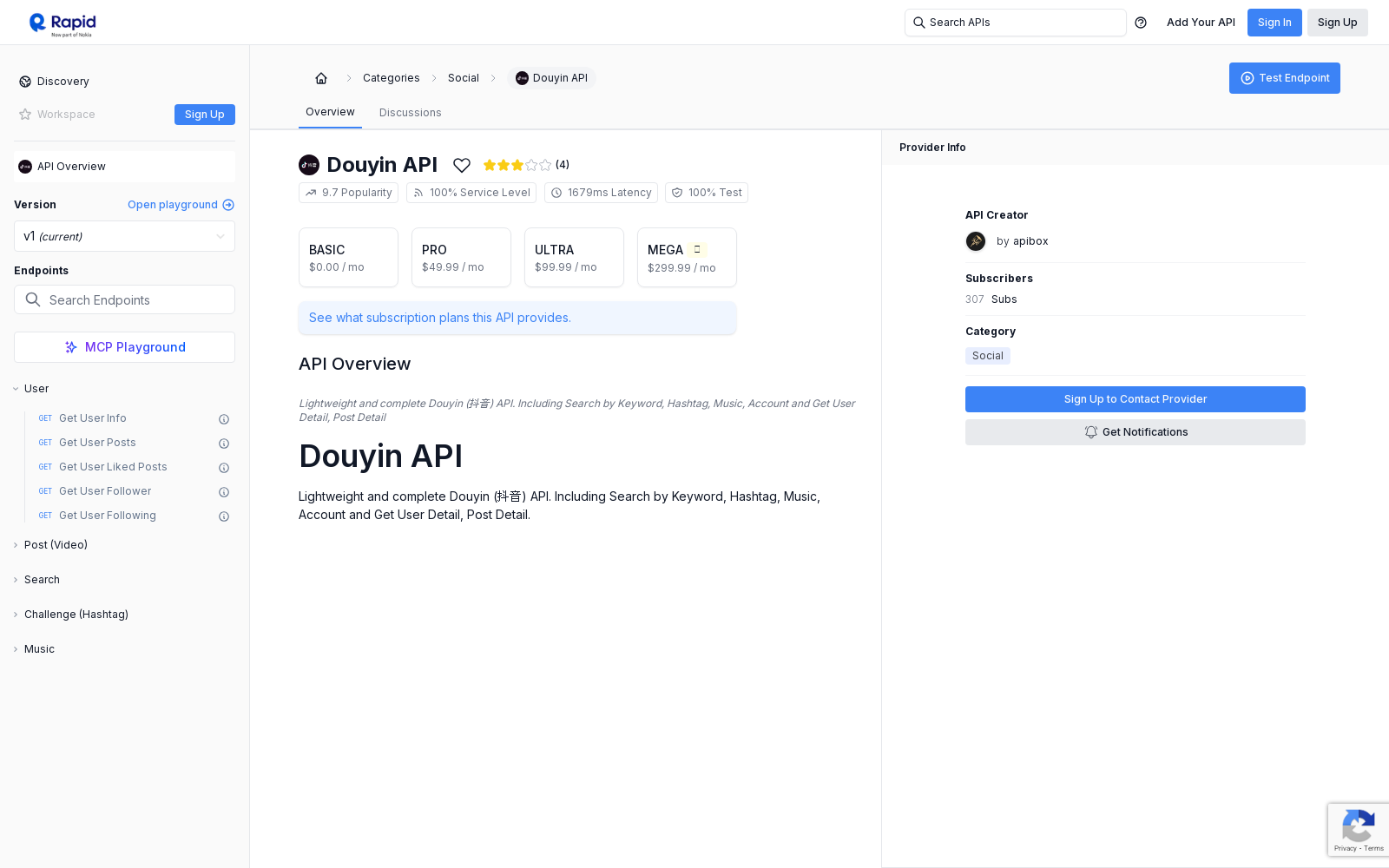Screen dimensions: 1389x868
Task: Click the Test Endpoint button
Action: click(1285, 78)
